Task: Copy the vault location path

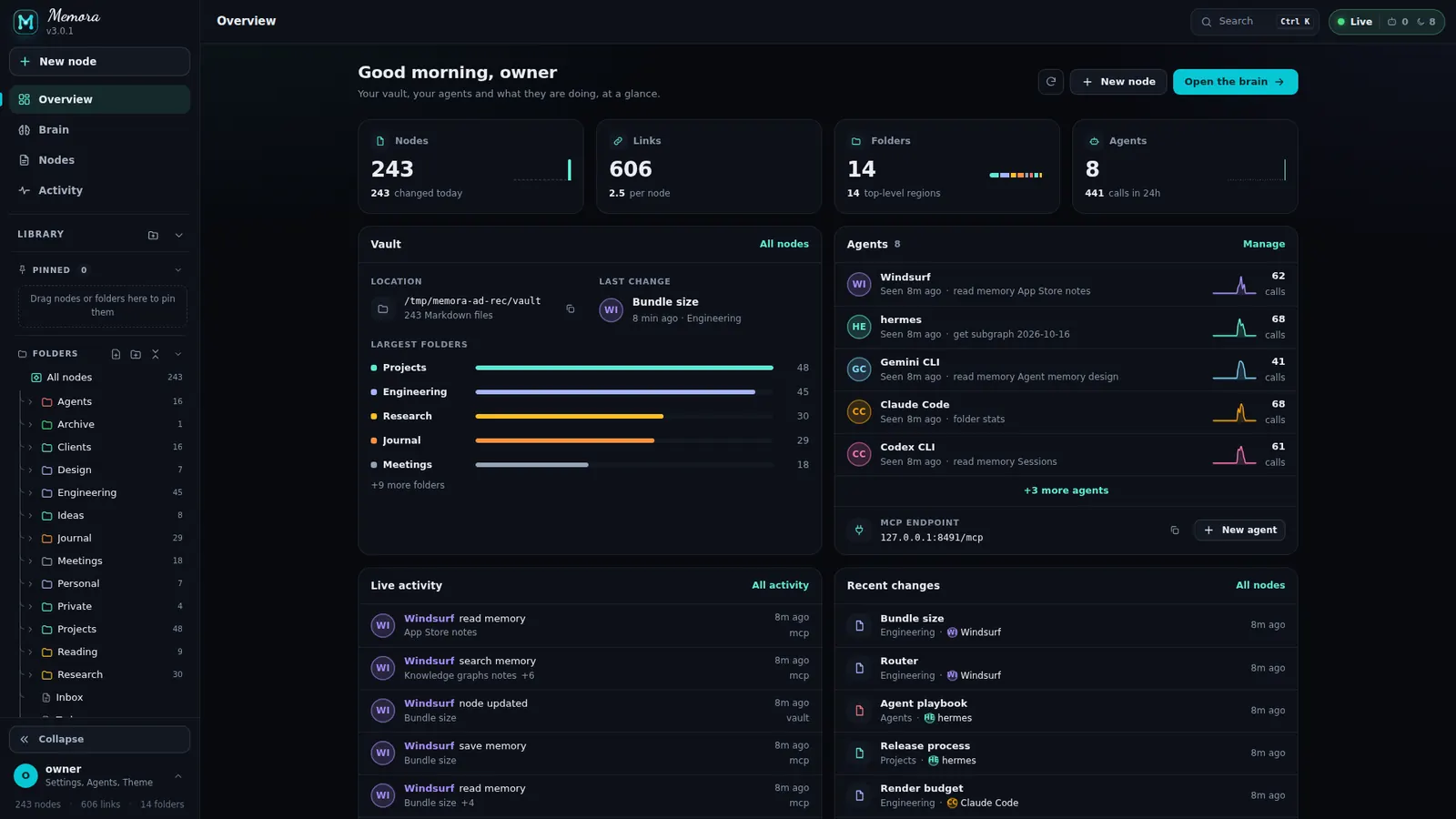Action: [571, 309]
